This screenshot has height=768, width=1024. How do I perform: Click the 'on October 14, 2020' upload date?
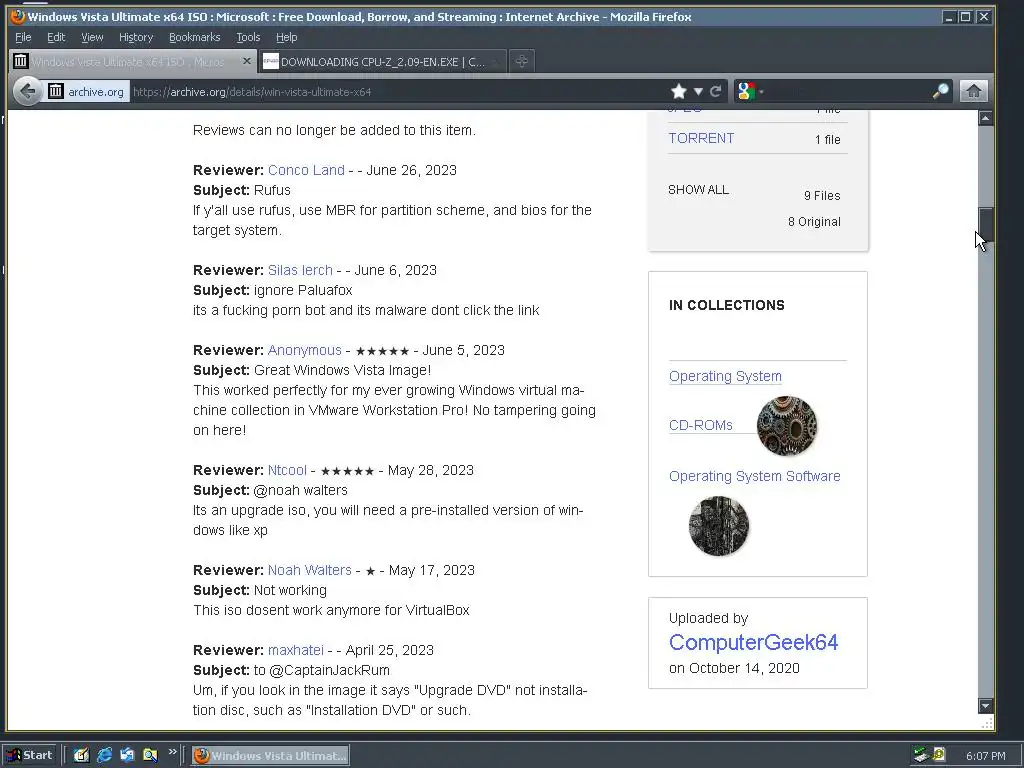(734, 668)
